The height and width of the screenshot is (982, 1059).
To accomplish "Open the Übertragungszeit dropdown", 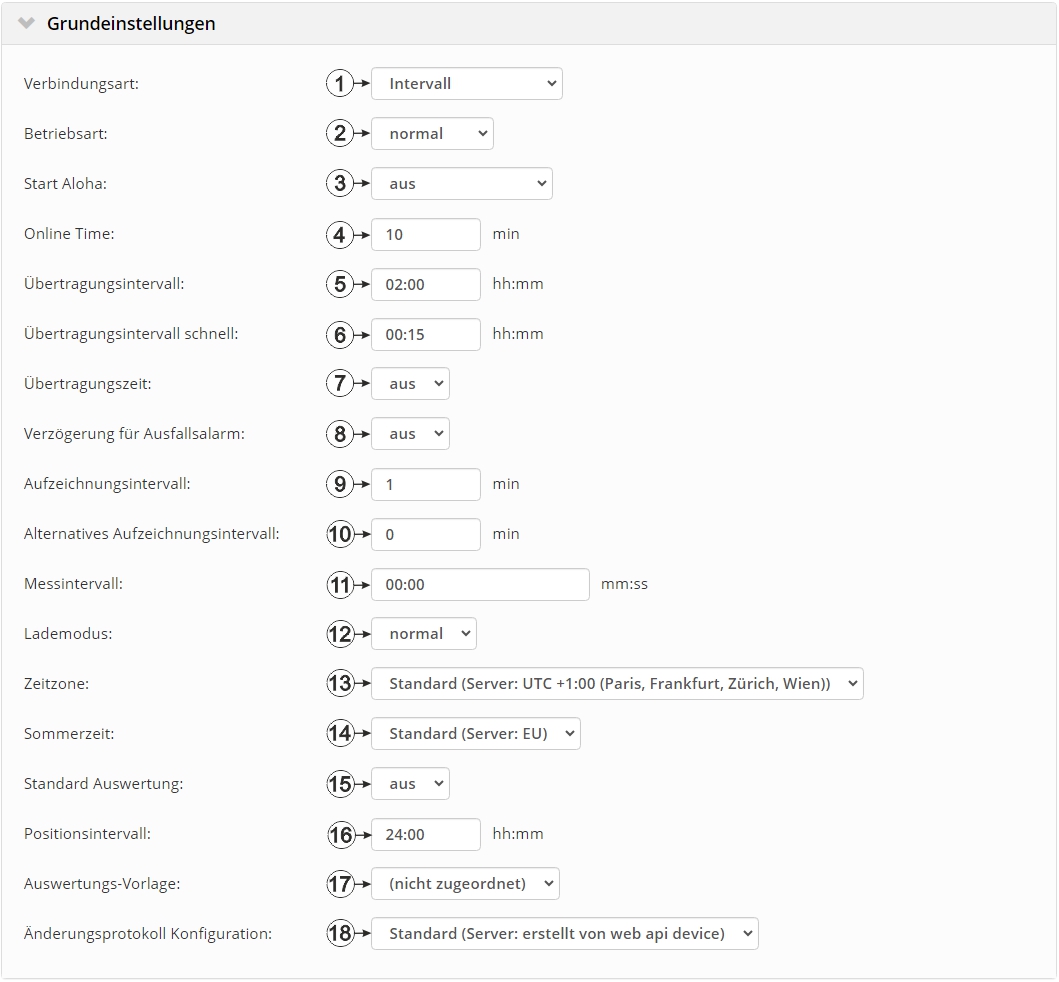I will coord(410,384).
